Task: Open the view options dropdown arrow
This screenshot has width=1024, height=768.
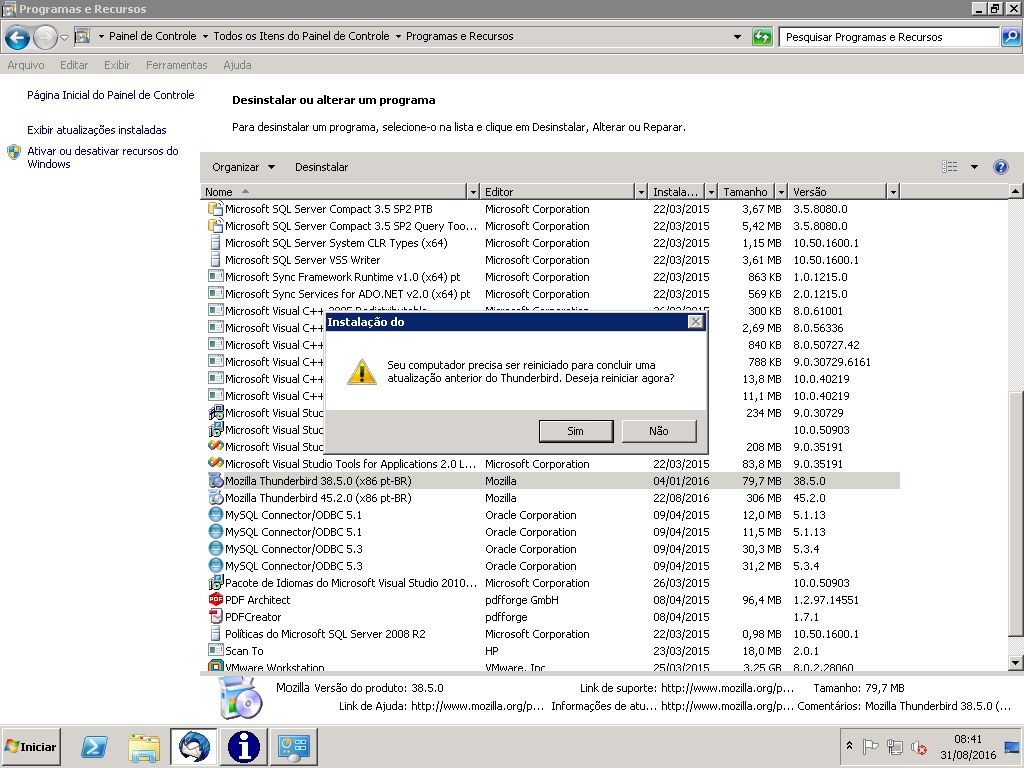Action: pyautogui.click(x=974, y=167)
